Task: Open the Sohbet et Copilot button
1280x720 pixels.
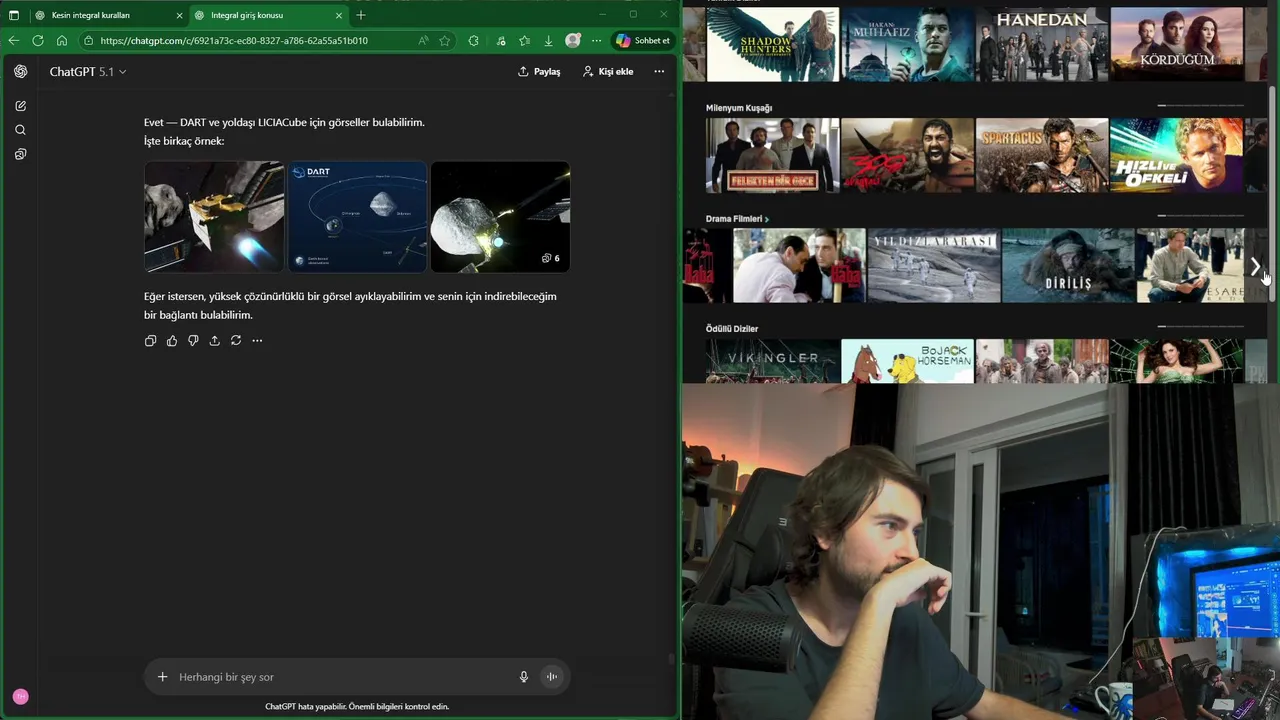Action: click(642, 41)
